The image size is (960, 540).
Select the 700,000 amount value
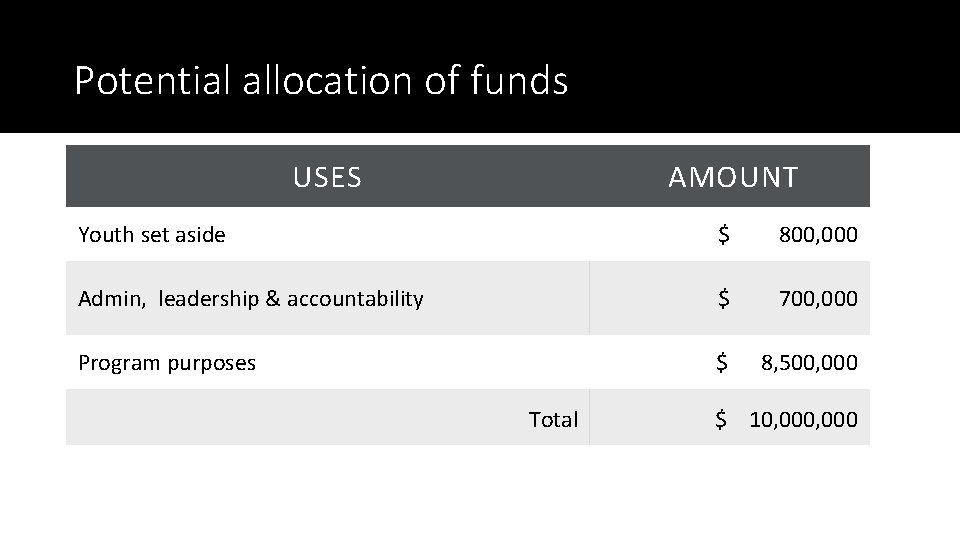818,298
